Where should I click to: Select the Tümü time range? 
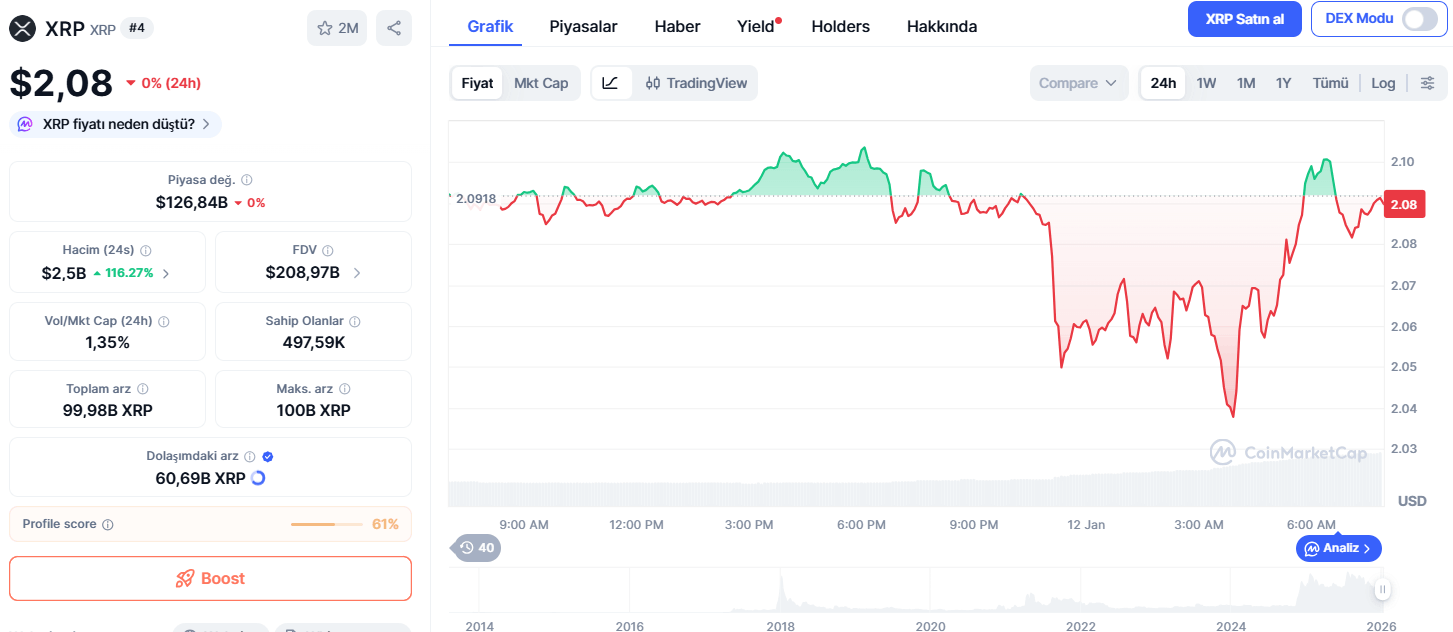pyautogui.click(x=1330, y=83)
